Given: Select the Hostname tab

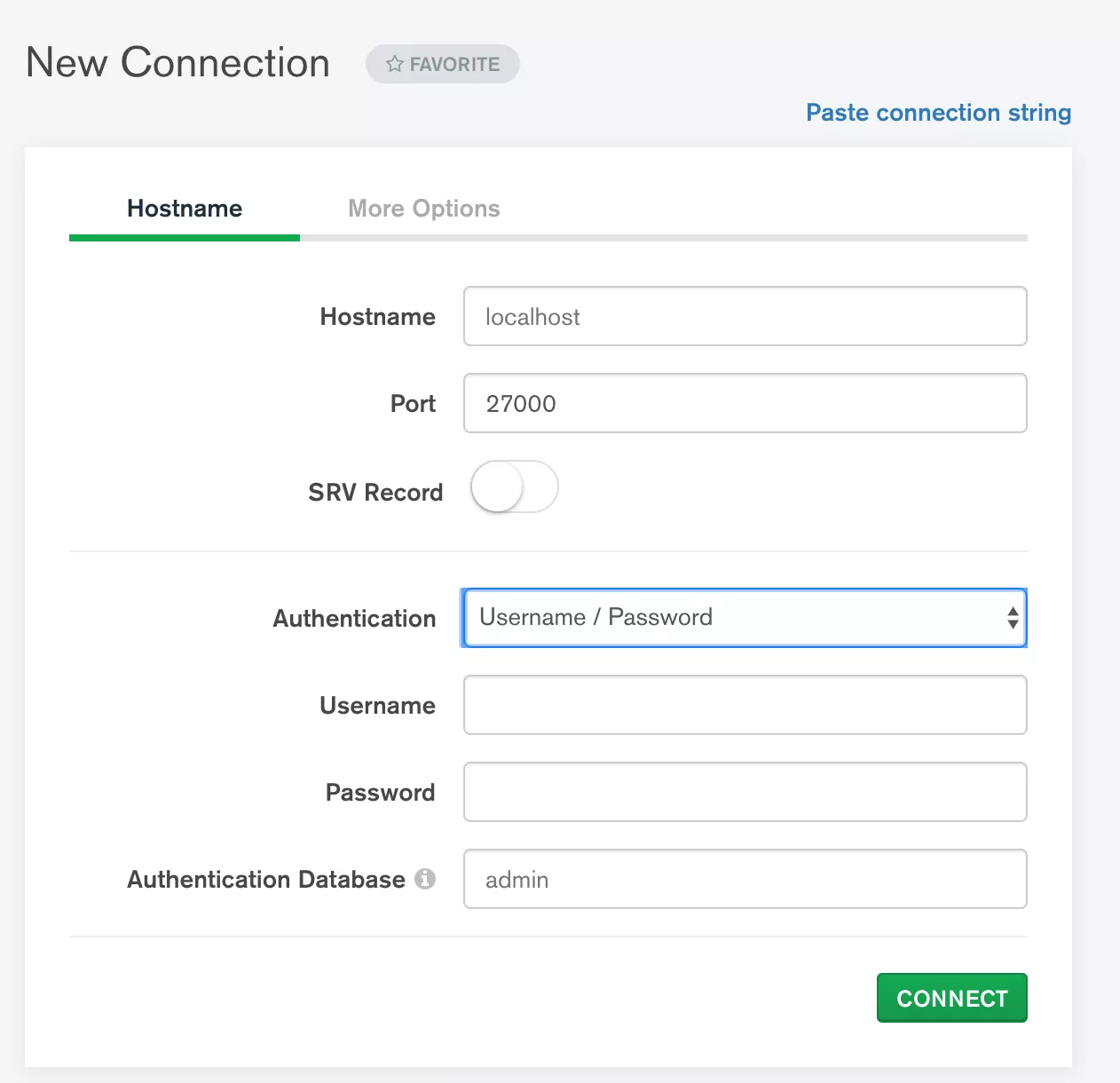Looking at the screenshot, I should (185, 209).
